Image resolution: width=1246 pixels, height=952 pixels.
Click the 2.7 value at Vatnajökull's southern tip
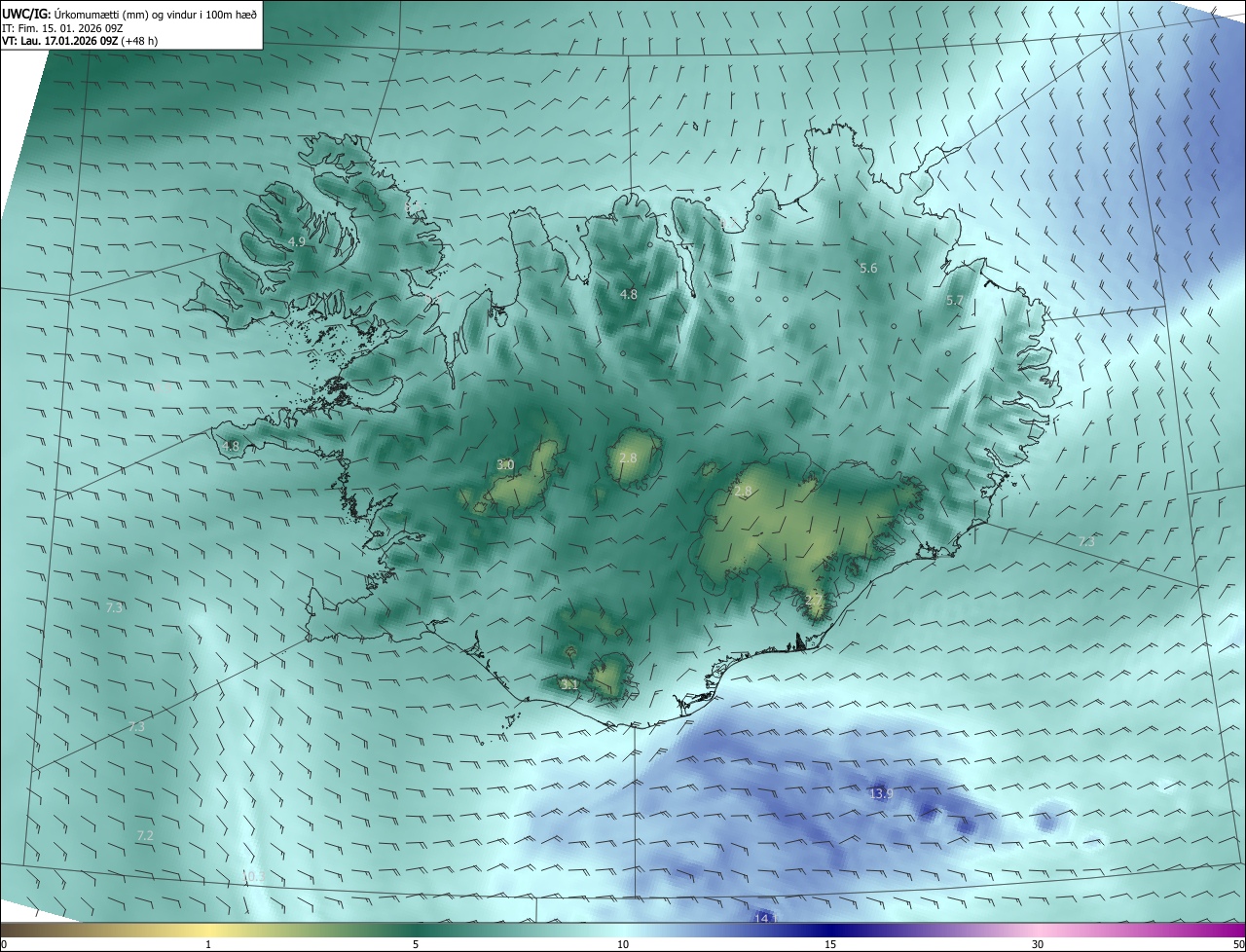[815, 600]
